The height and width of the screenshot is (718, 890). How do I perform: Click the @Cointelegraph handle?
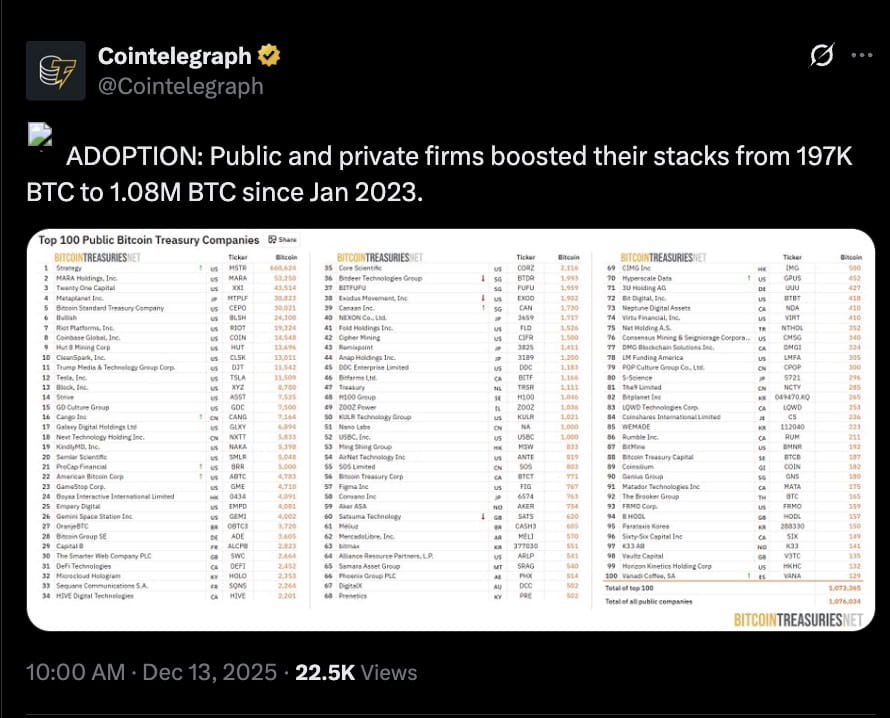click(x=180, y=86)
